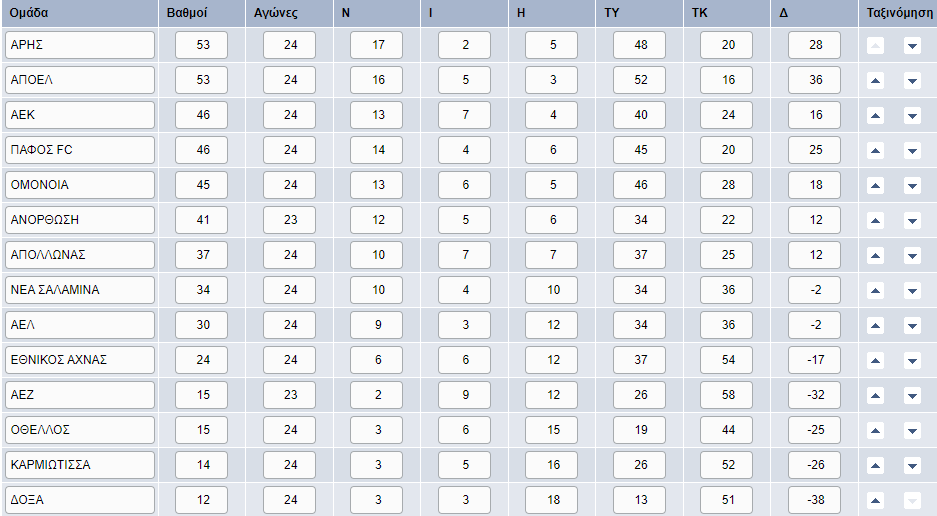Move ΑΕΖ row up
The image size is (937, 516).
click(875, 395)
